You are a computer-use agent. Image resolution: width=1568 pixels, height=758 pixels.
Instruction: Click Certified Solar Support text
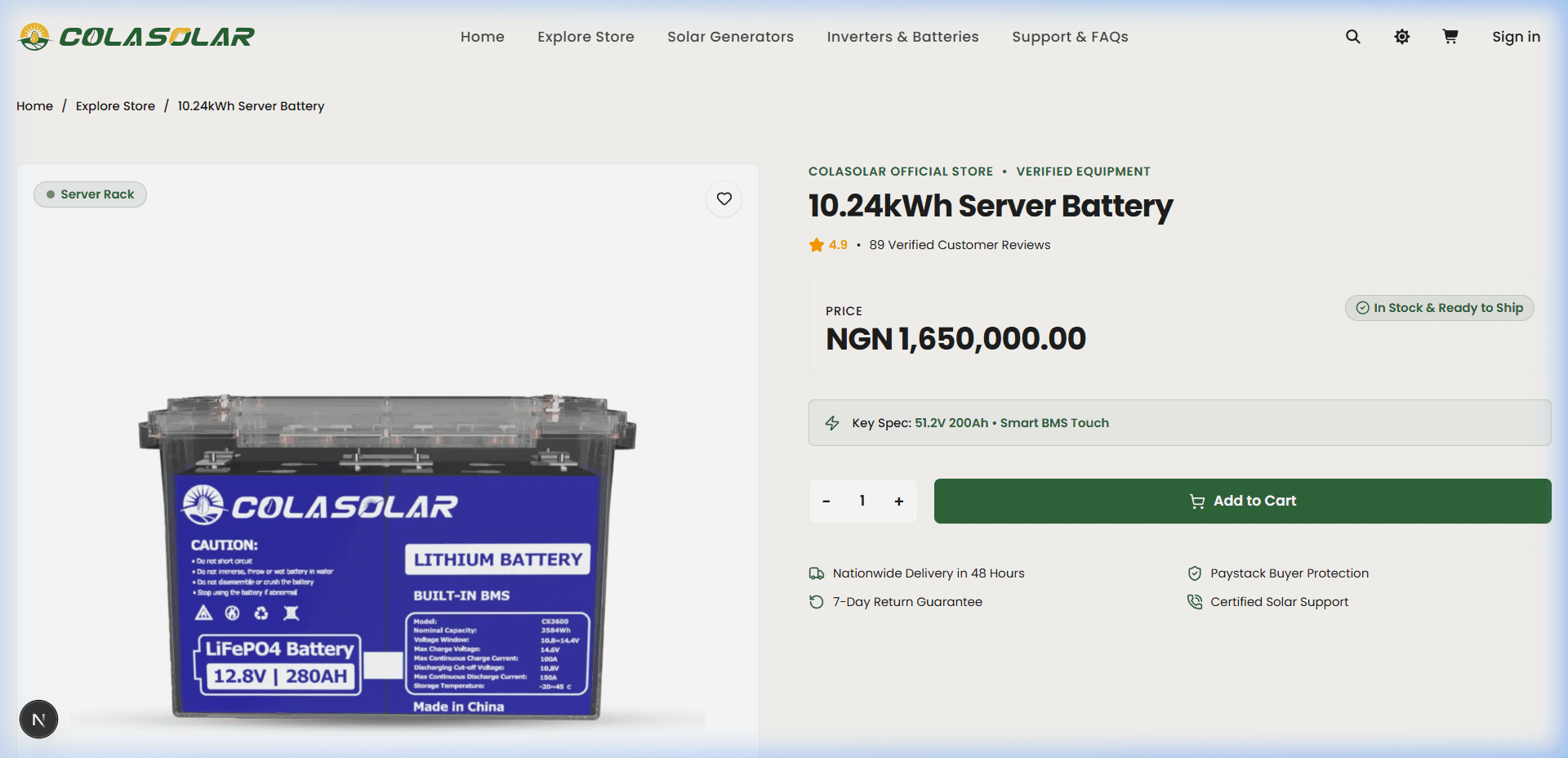point(1280,602)
